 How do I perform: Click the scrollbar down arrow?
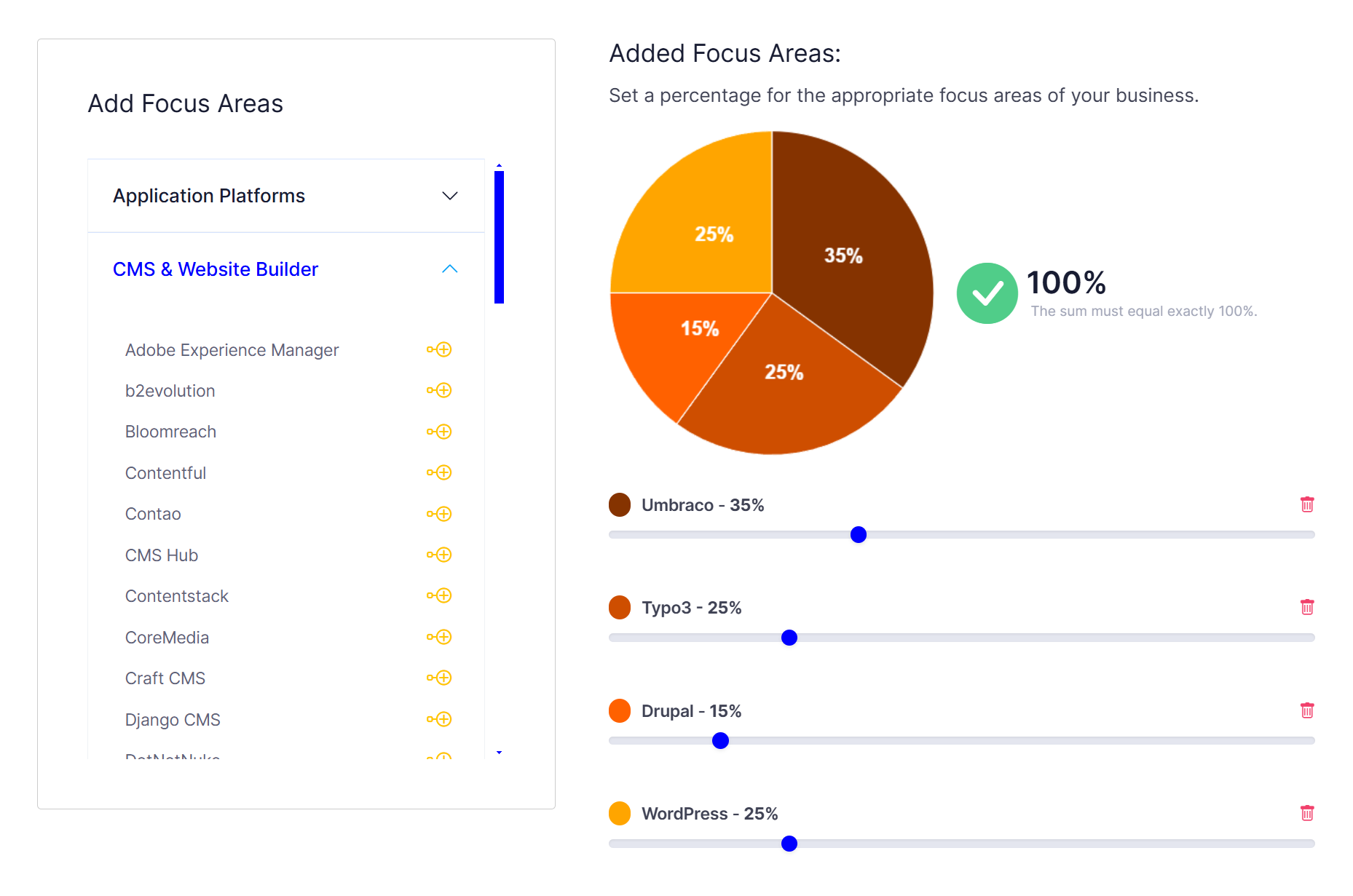pyautogui.click(x=499, y=753)
